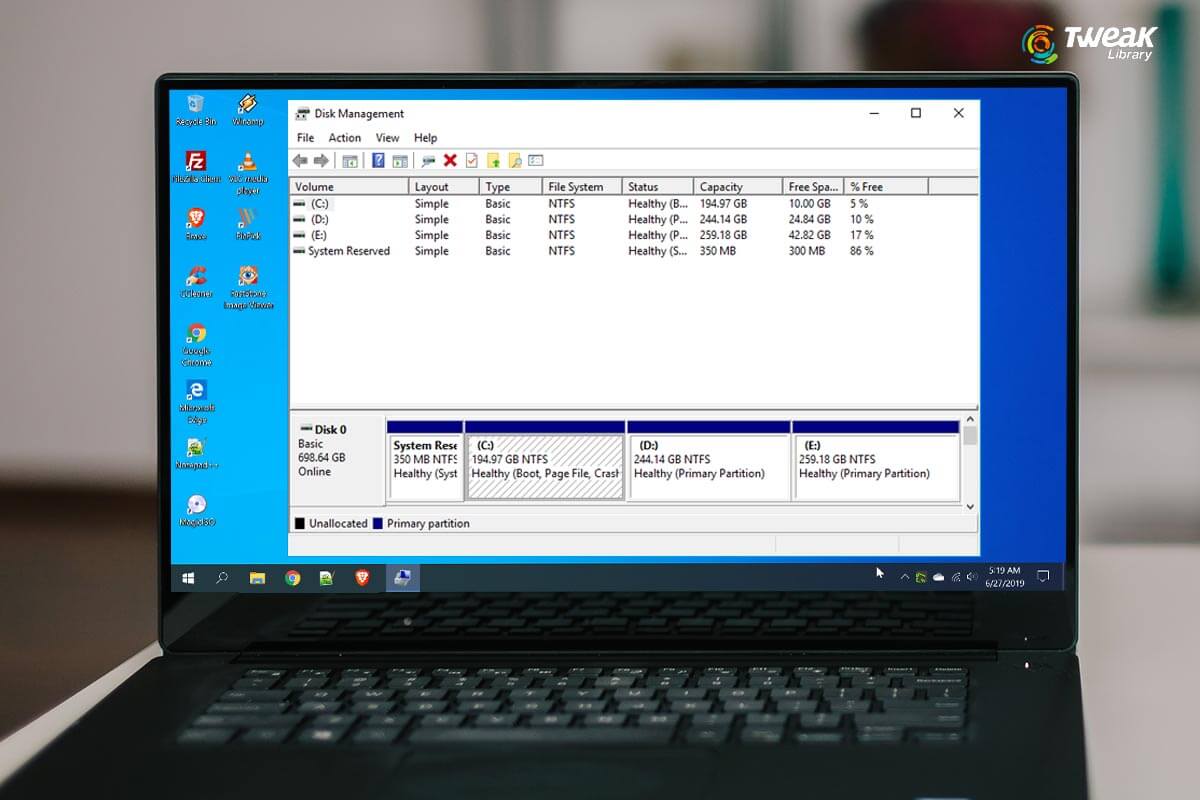Click the Forward navigation arrow

point(319,160)
